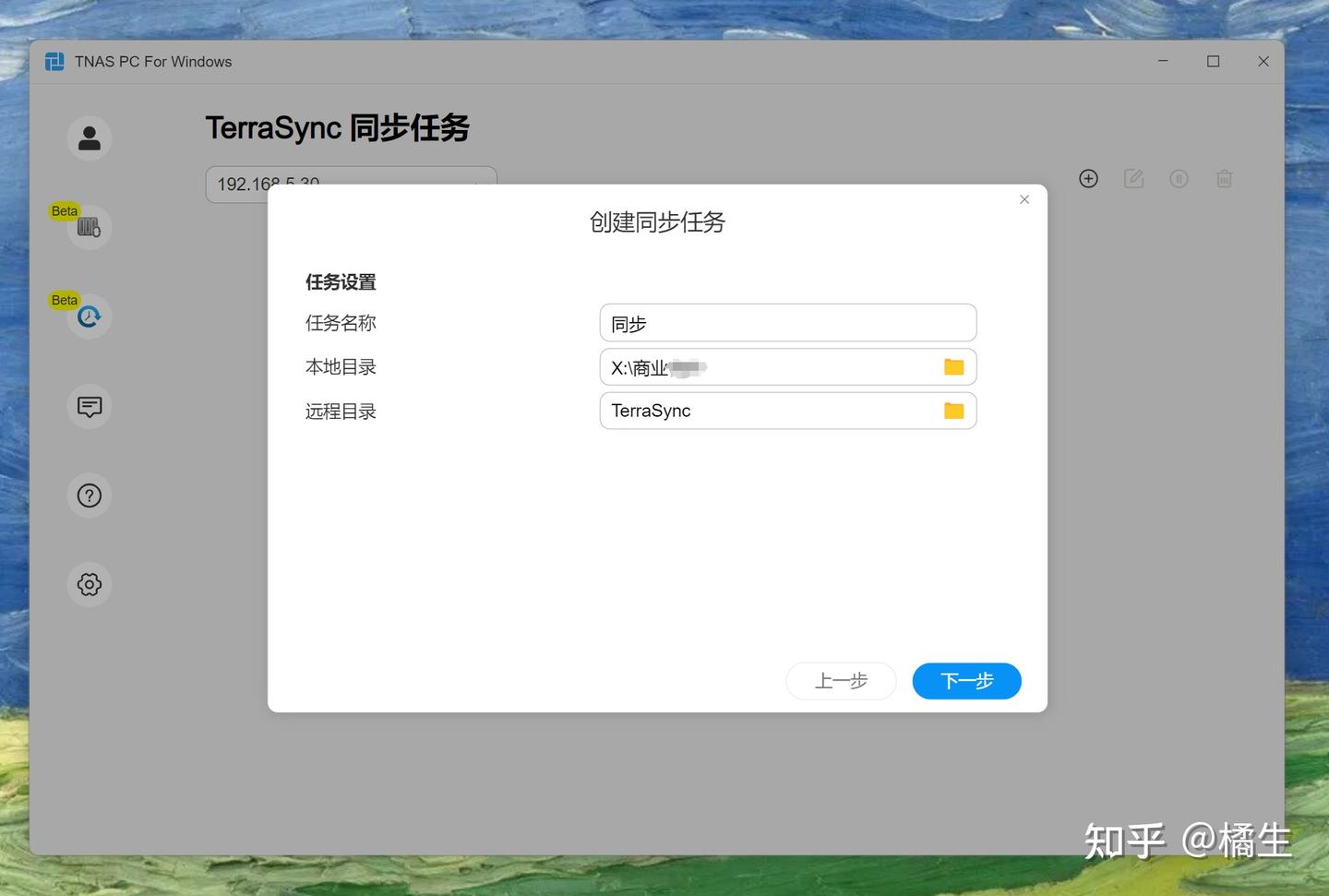
Task: Click the 上一步 button to go back
Action: (x=841, y=681)
